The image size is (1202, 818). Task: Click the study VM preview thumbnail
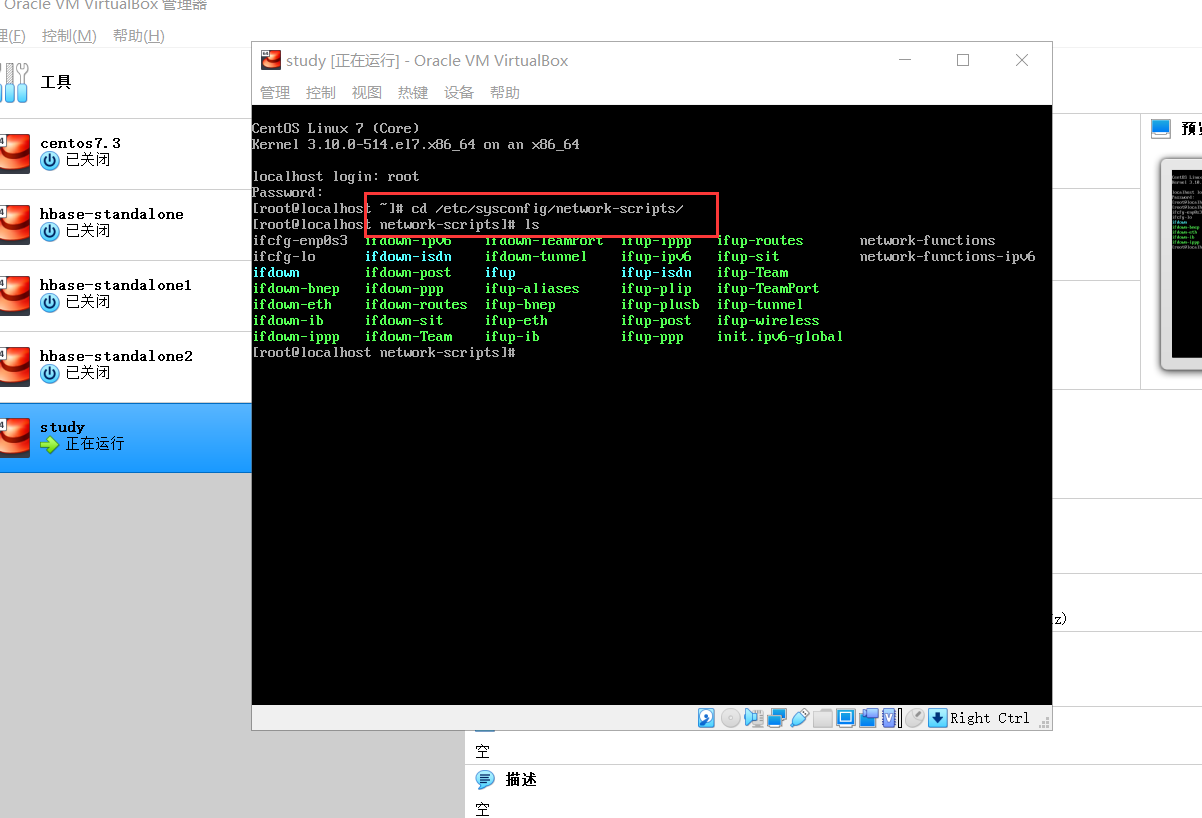1185,263
